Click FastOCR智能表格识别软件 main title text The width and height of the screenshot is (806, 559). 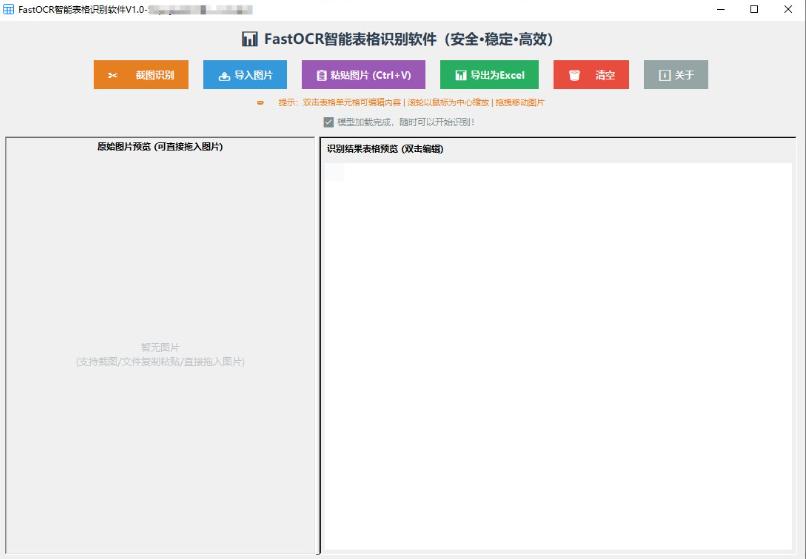tap(409, 39)
